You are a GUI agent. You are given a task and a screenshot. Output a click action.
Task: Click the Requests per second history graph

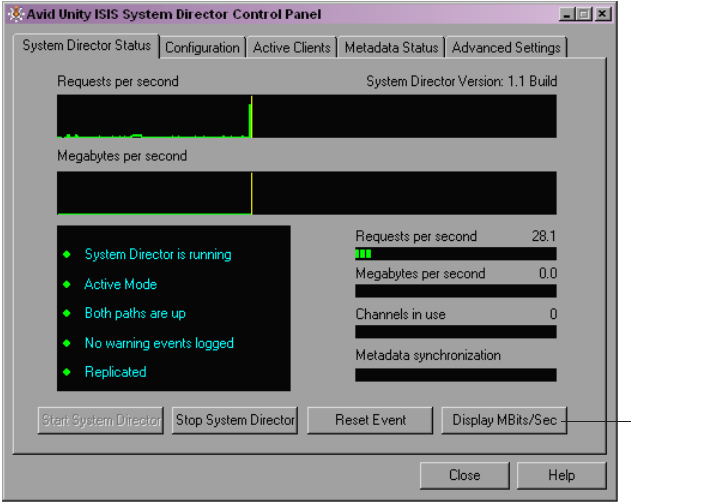306,116
